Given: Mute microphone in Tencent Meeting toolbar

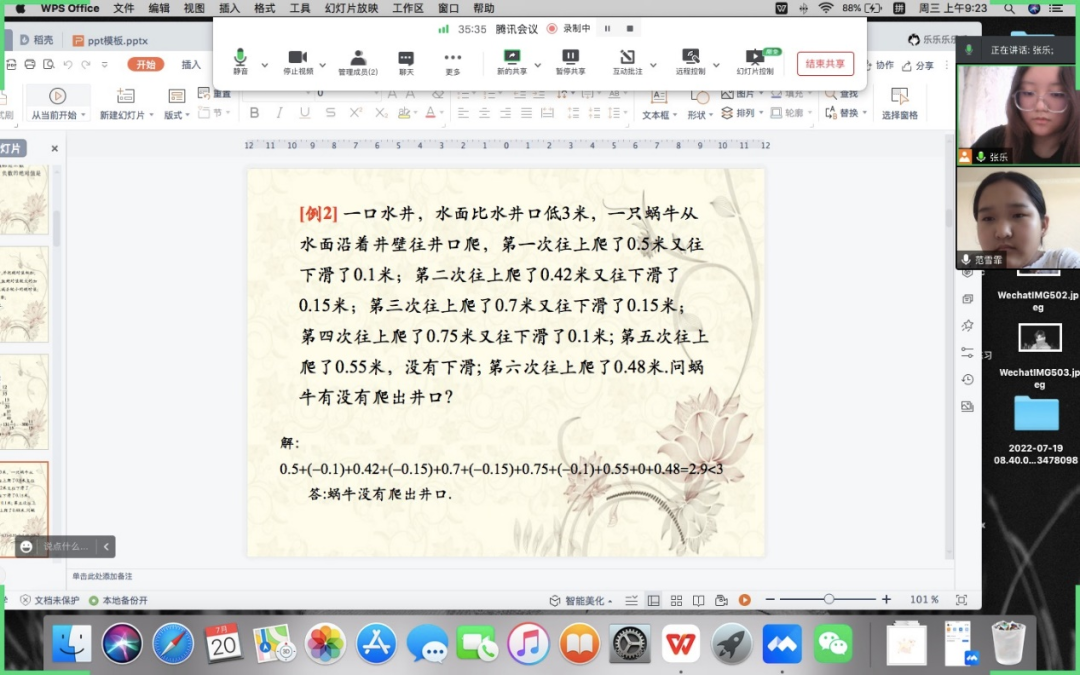Looking at the screenshot, I should pyautogui.click(x=240, y=61).
